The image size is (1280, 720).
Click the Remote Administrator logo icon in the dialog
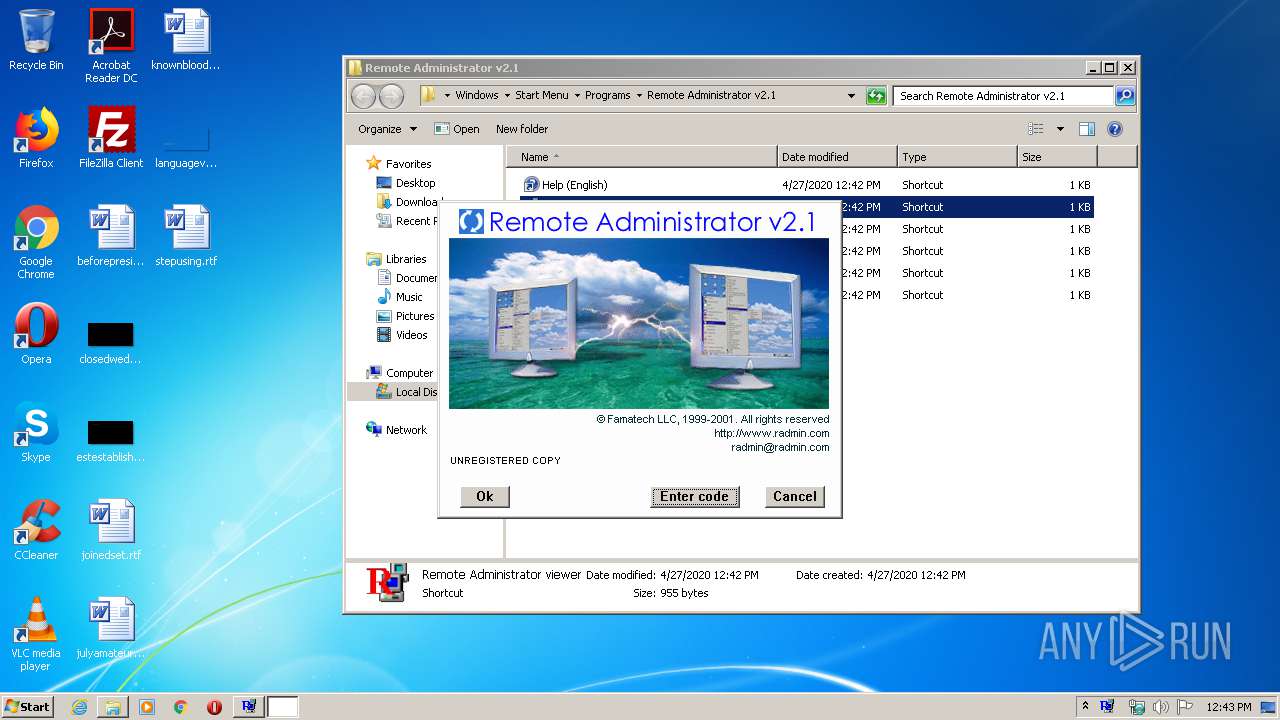(471, 221)
